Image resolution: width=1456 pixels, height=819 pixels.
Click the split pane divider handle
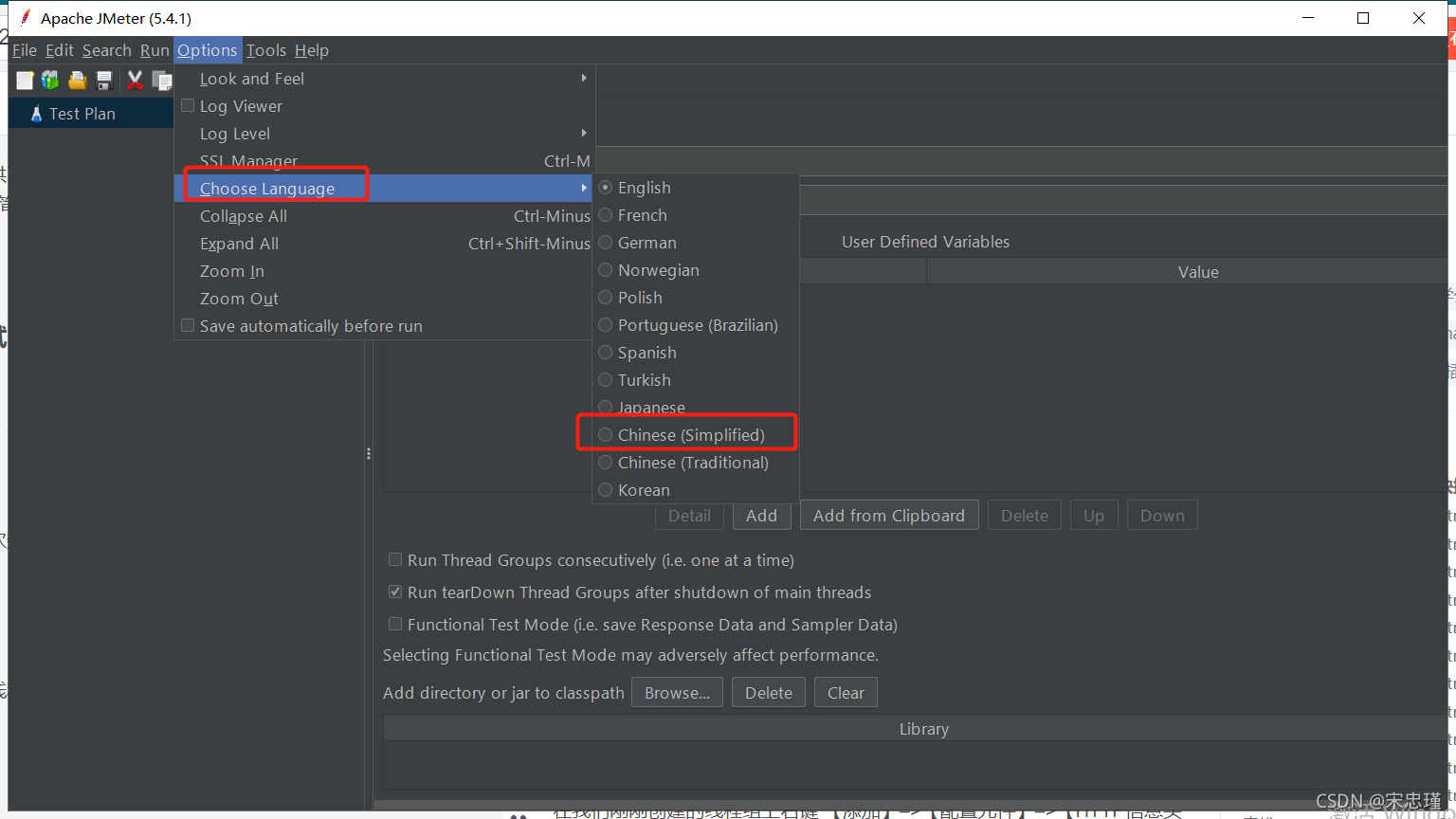(369, 454)
